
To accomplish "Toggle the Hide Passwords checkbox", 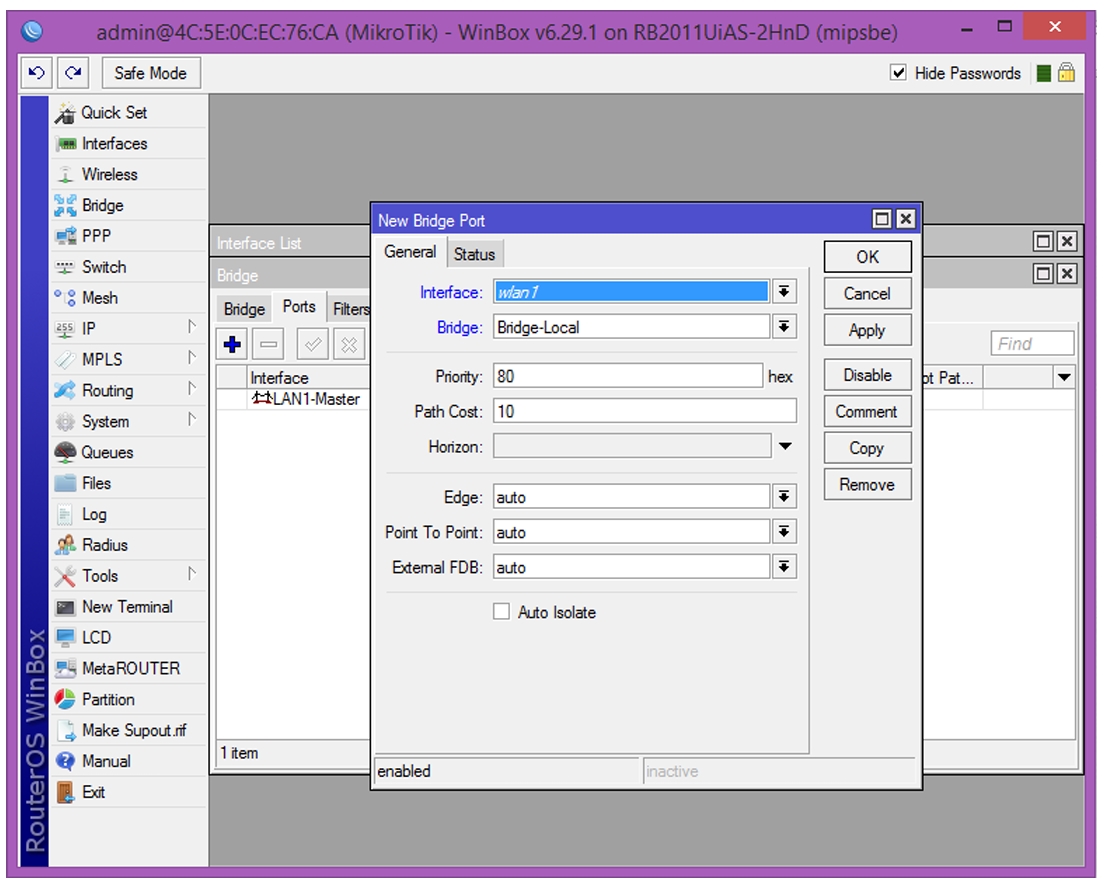I will [899, 73].
